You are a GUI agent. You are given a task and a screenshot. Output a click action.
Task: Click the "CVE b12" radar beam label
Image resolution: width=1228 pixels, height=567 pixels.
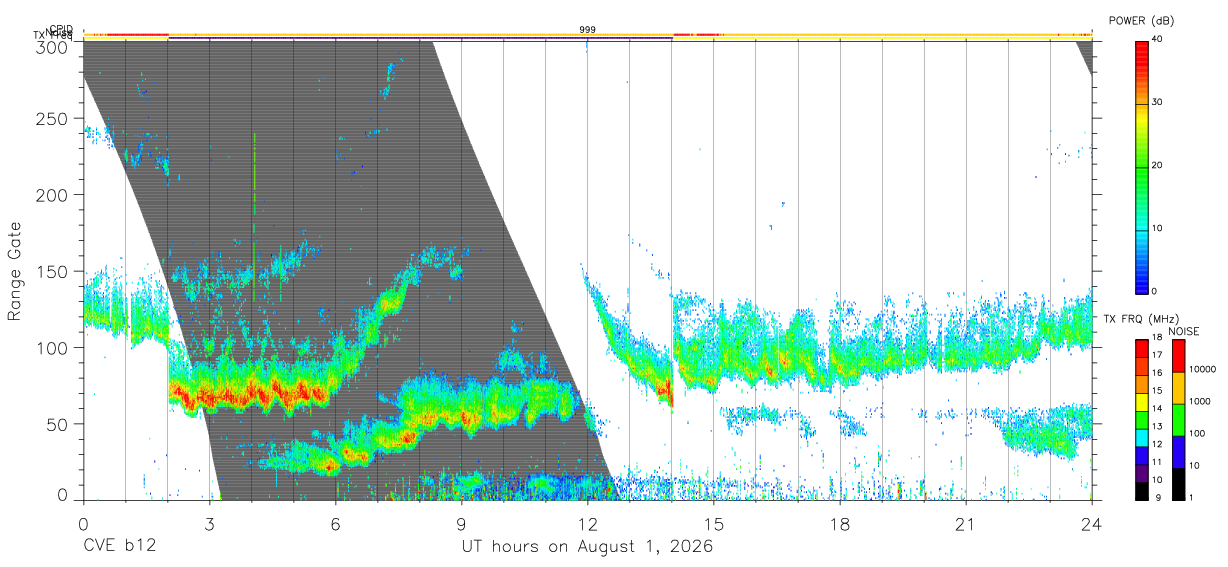click(x=119, y=547)
